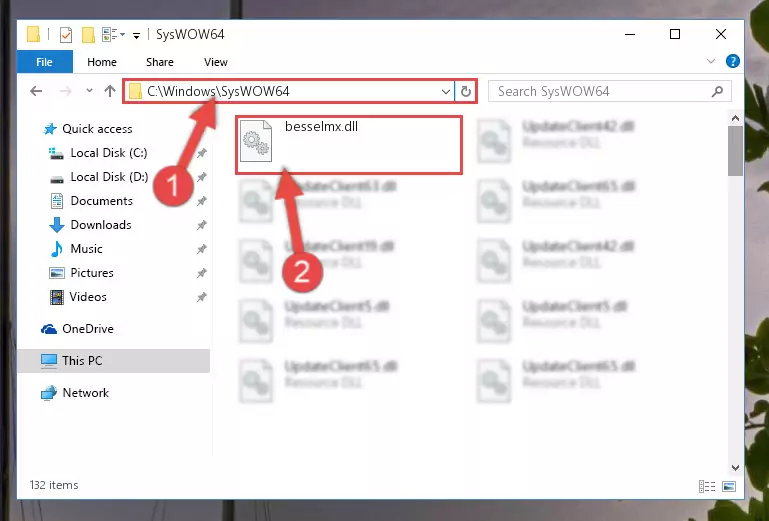Open Music in the sidebar
Viewport: 769px width, 521px height.
point(77,249)
